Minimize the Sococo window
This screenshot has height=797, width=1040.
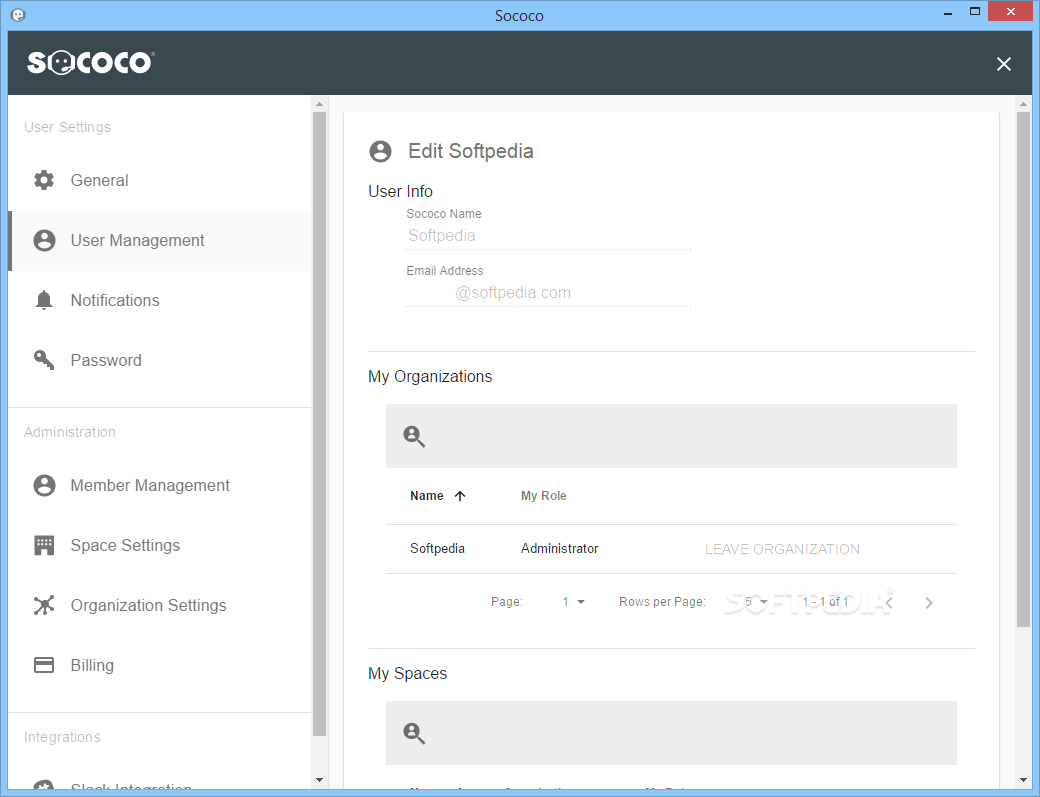[x=948, y=13]
